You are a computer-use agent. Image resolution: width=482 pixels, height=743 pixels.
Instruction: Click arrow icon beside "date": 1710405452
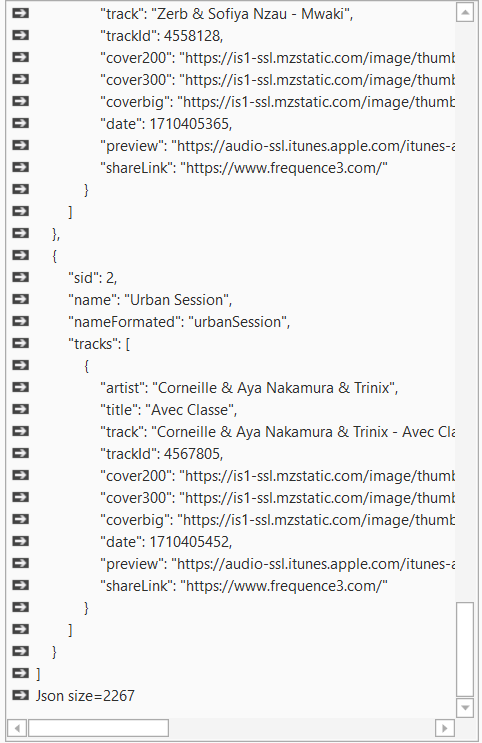coord(20,541)
